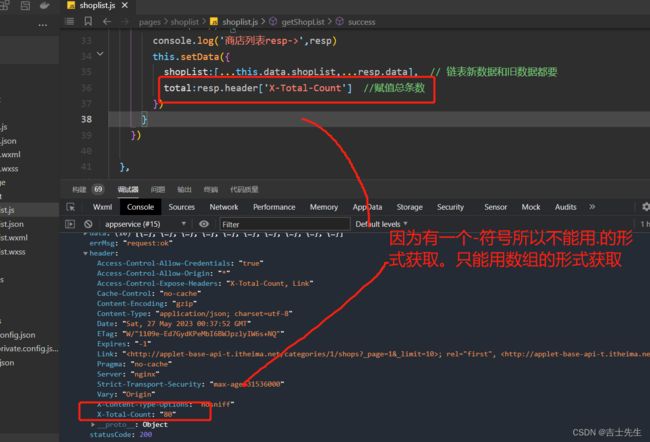Open the Security devtools tab
Screen dimensions: 650x442
(x=450, y=207)
